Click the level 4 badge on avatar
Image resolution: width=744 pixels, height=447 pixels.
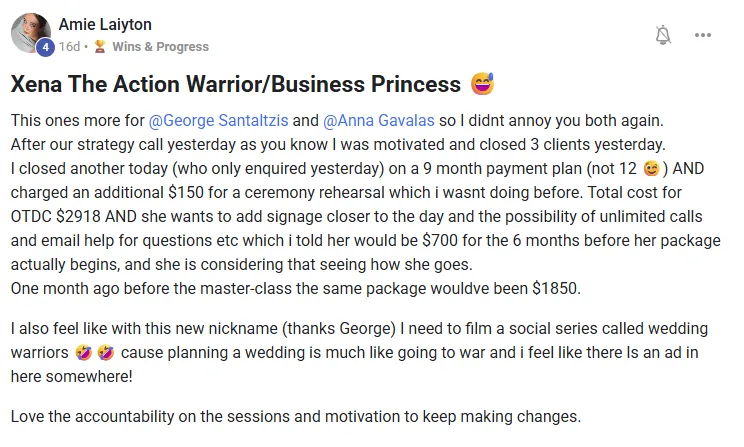pos(45,47)
